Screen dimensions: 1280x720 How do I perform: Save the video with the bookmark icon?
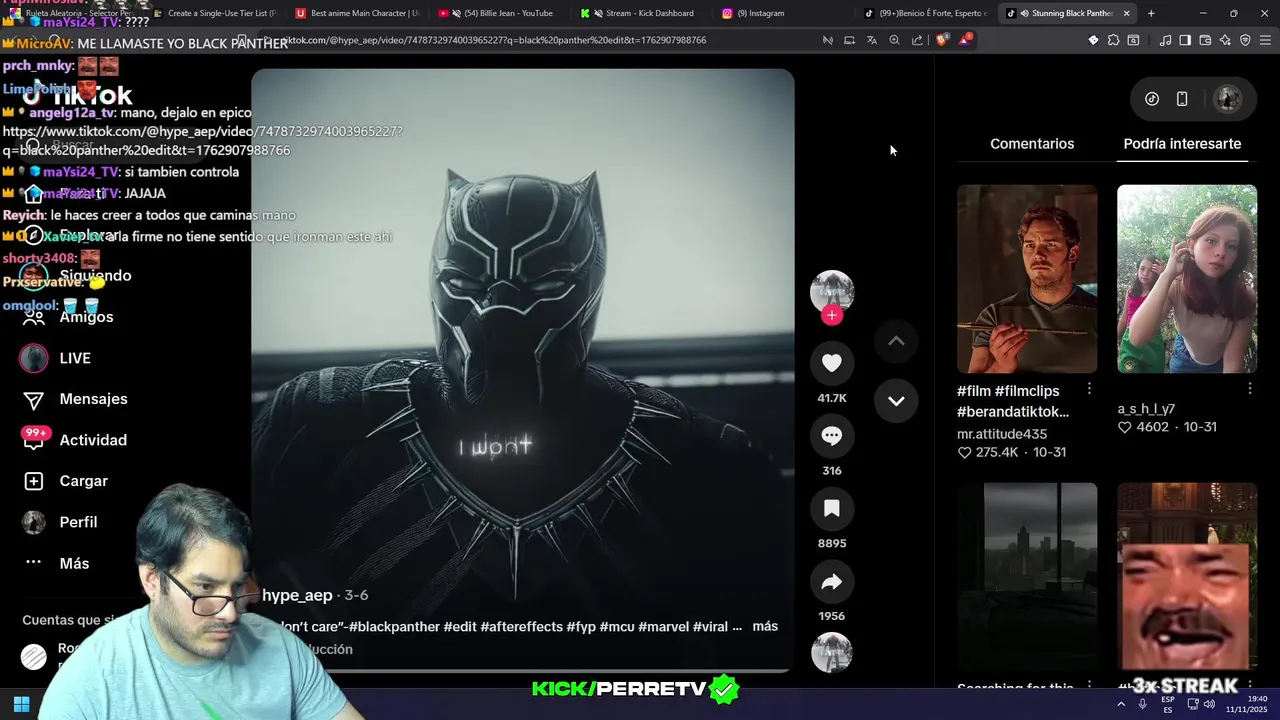tap(832, 509)
